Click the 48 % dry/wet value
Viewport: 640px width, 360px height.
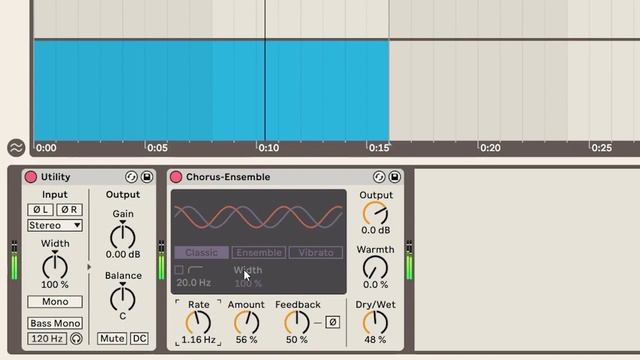coord(375,340)
